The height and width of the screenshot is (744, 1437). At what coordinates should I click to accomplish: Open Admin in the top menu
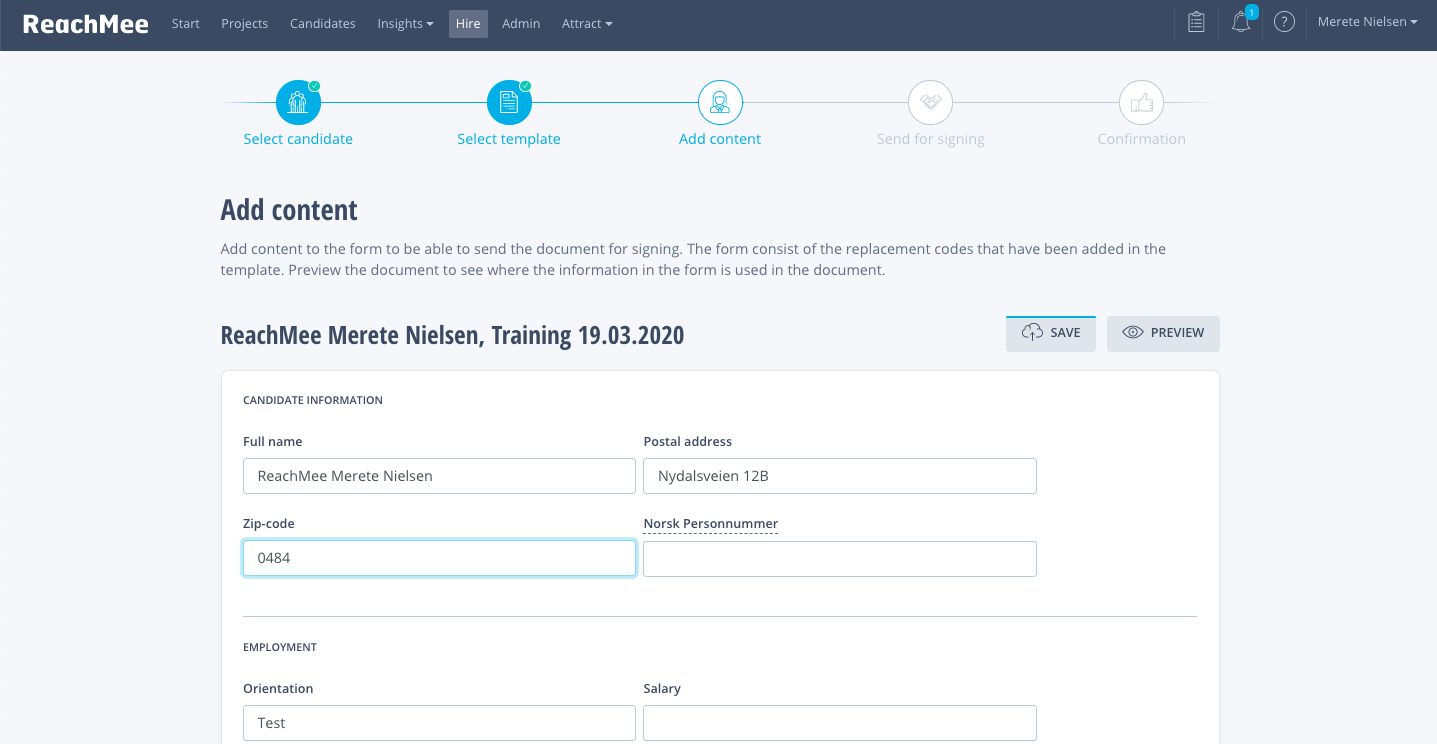(x=521, y=24)
